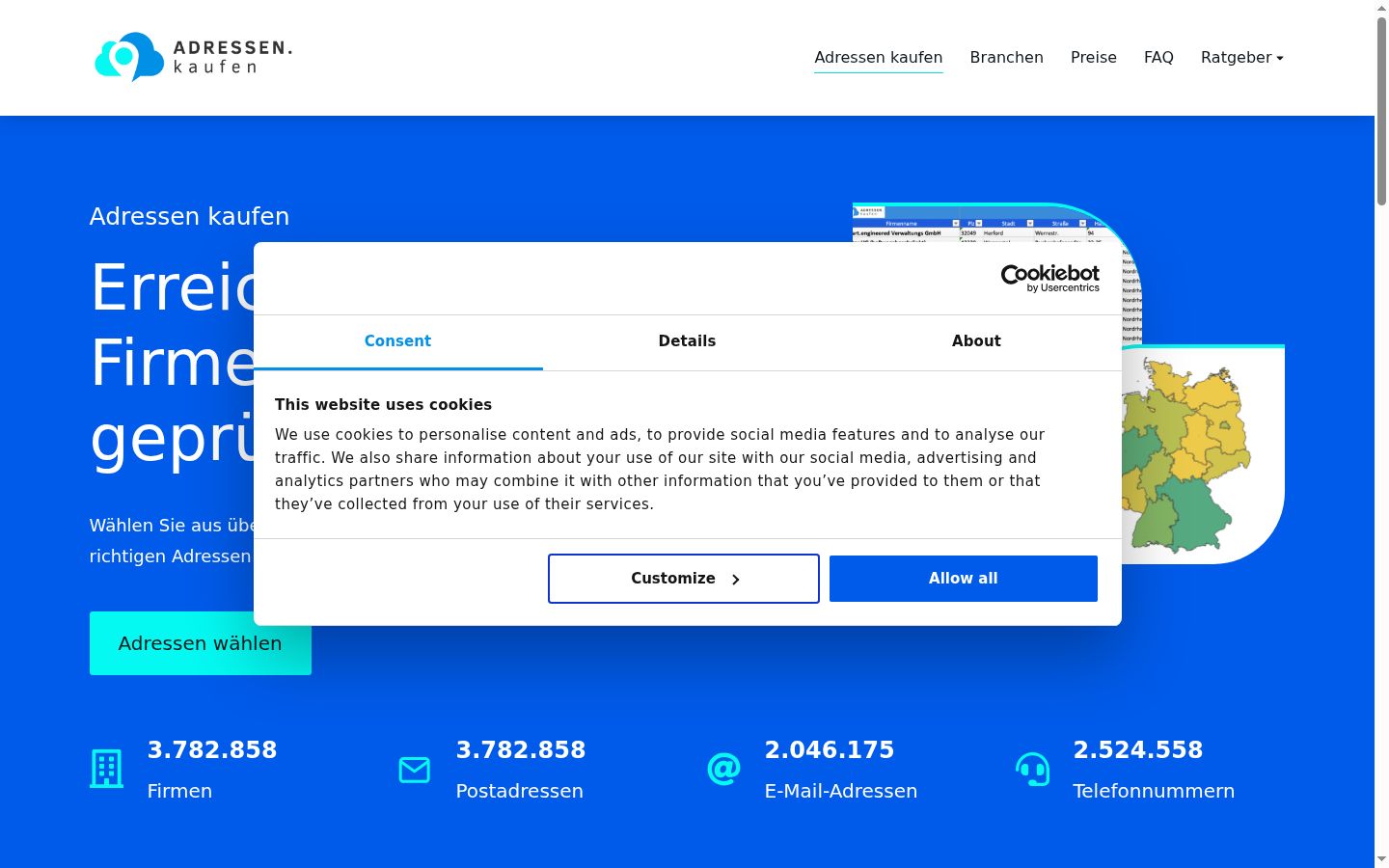This screenshot has width=1389, height=868.
Task: Click the Postadressen envelope icon
Action: tap(415, 770)
